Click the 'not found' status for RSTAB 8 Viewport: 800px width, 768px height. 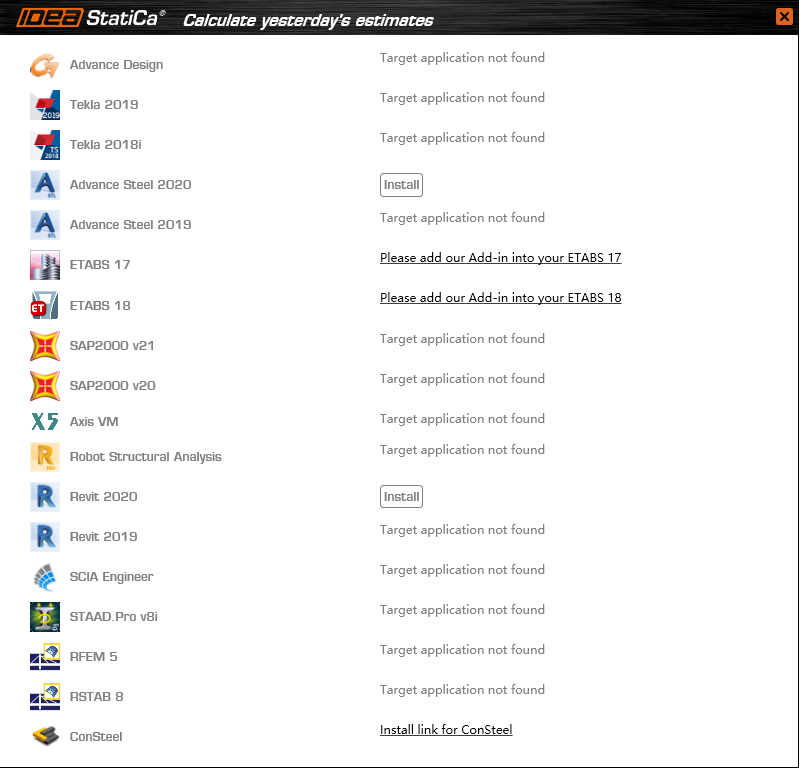click(x=462, y=690)
